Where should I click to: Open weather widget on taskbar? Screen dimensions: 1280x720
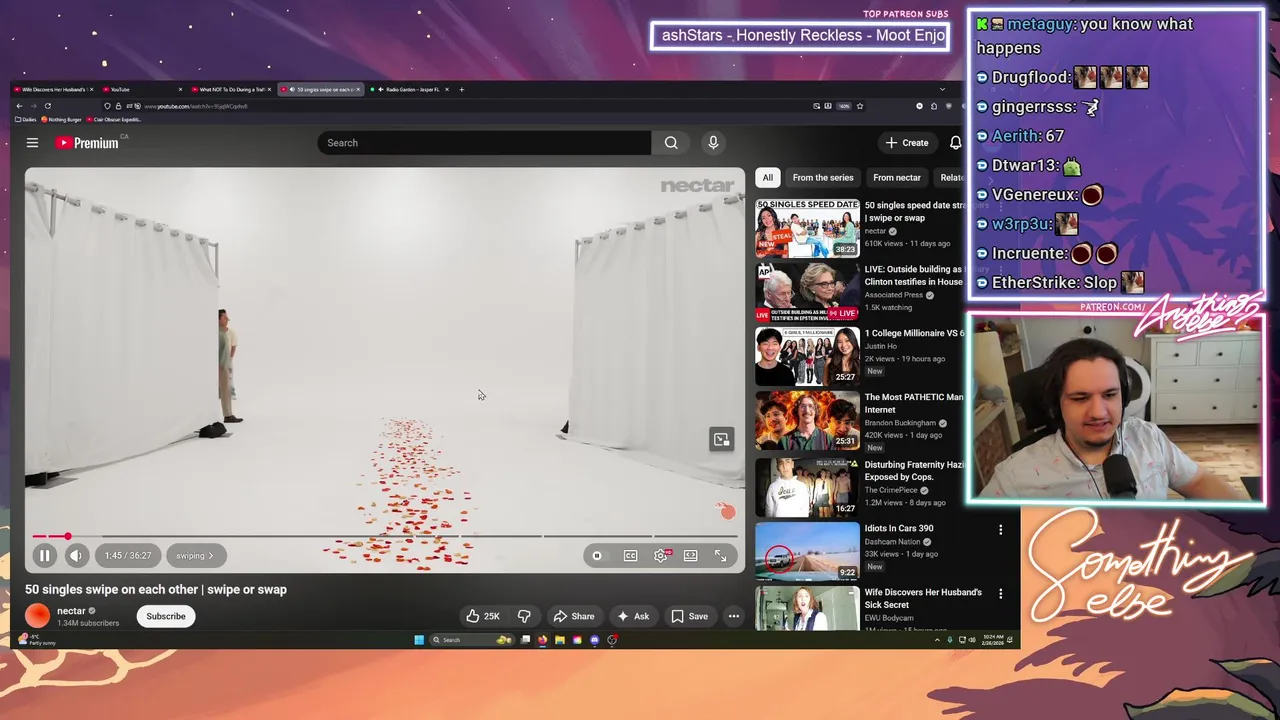click(x=38, y=640)
